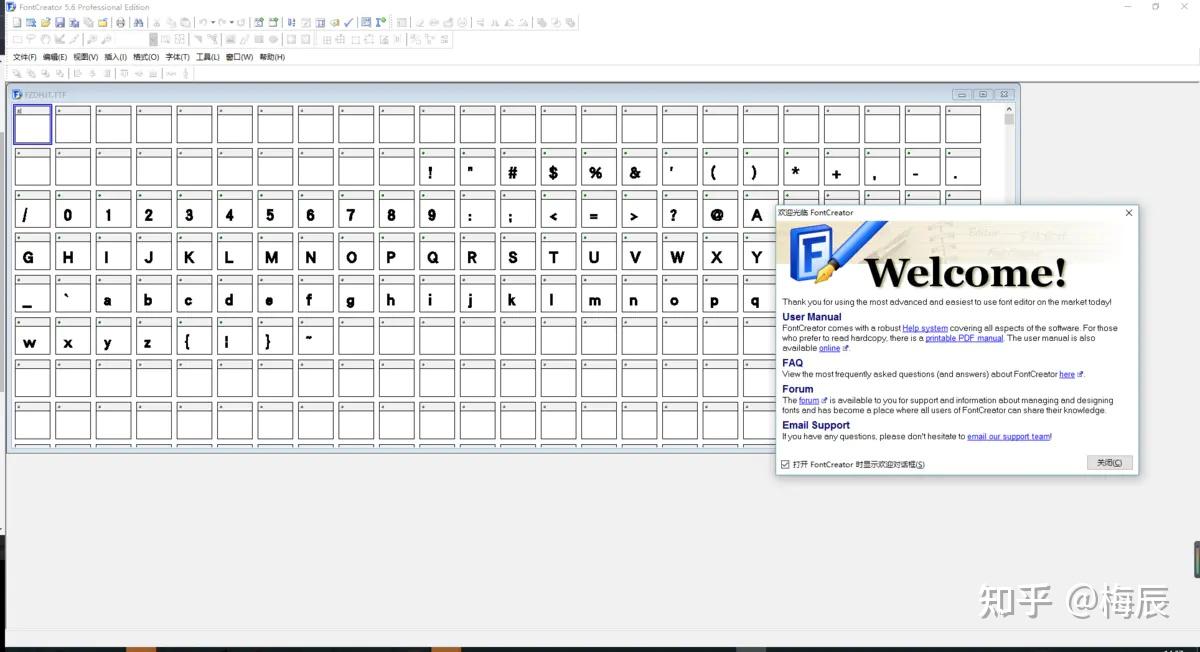Maximize the FZDHJT.TTF glyph window
Screen dimensions: 1200x652
click(983, 94)
